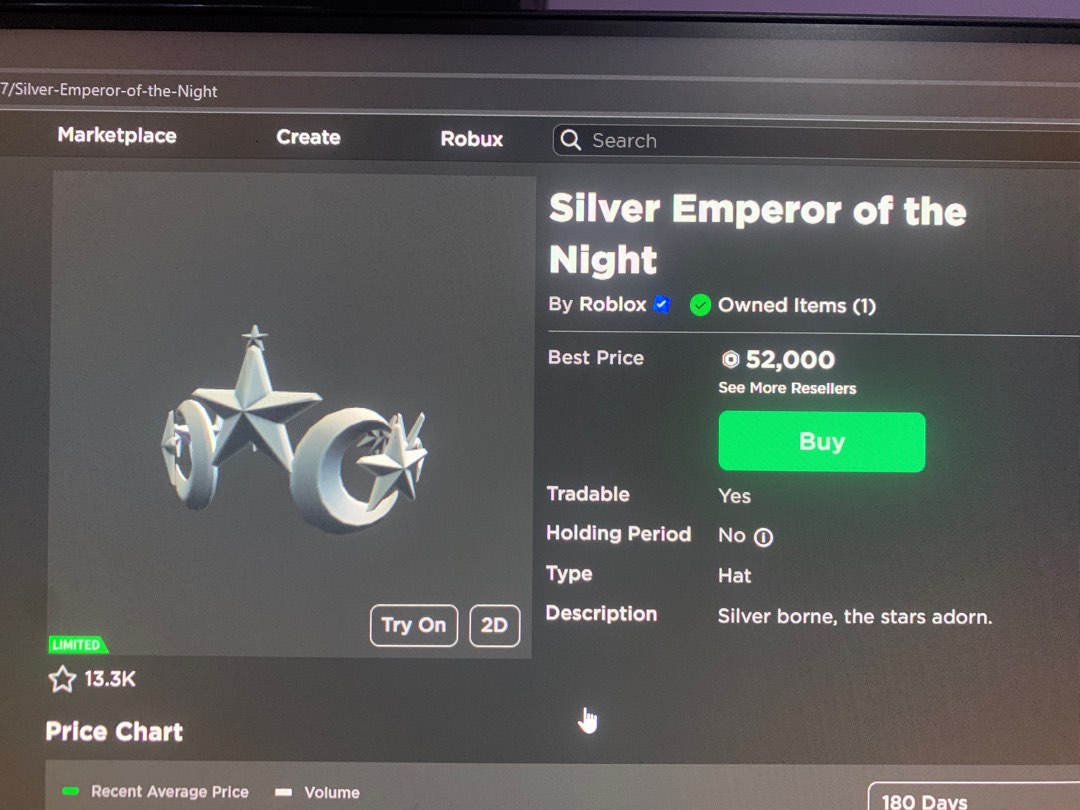The width and height of the screenshot is (1080, 810).
Task: Toggle Volume series in chart legend
Action: pos(318,792)
